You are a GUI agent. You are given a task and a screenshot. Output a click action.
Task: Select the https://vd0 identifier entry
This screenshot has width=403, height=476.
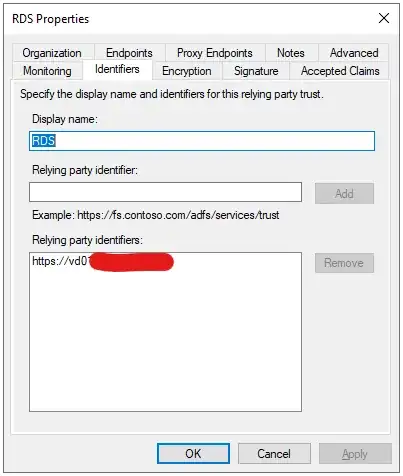pos(103,261)
